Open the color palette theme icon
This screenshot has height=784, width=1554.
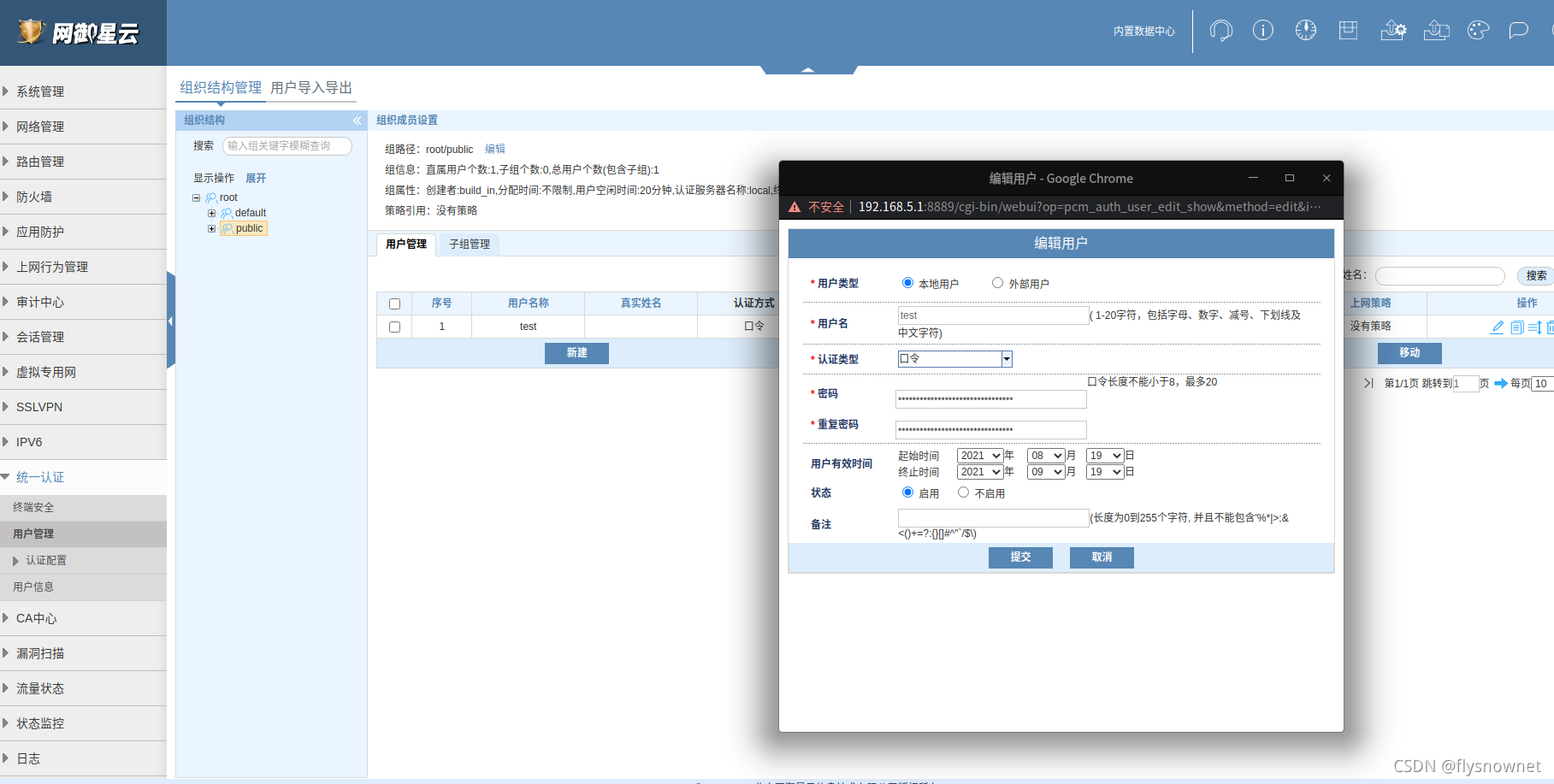pyautogui.click(x=1479, y=31)
